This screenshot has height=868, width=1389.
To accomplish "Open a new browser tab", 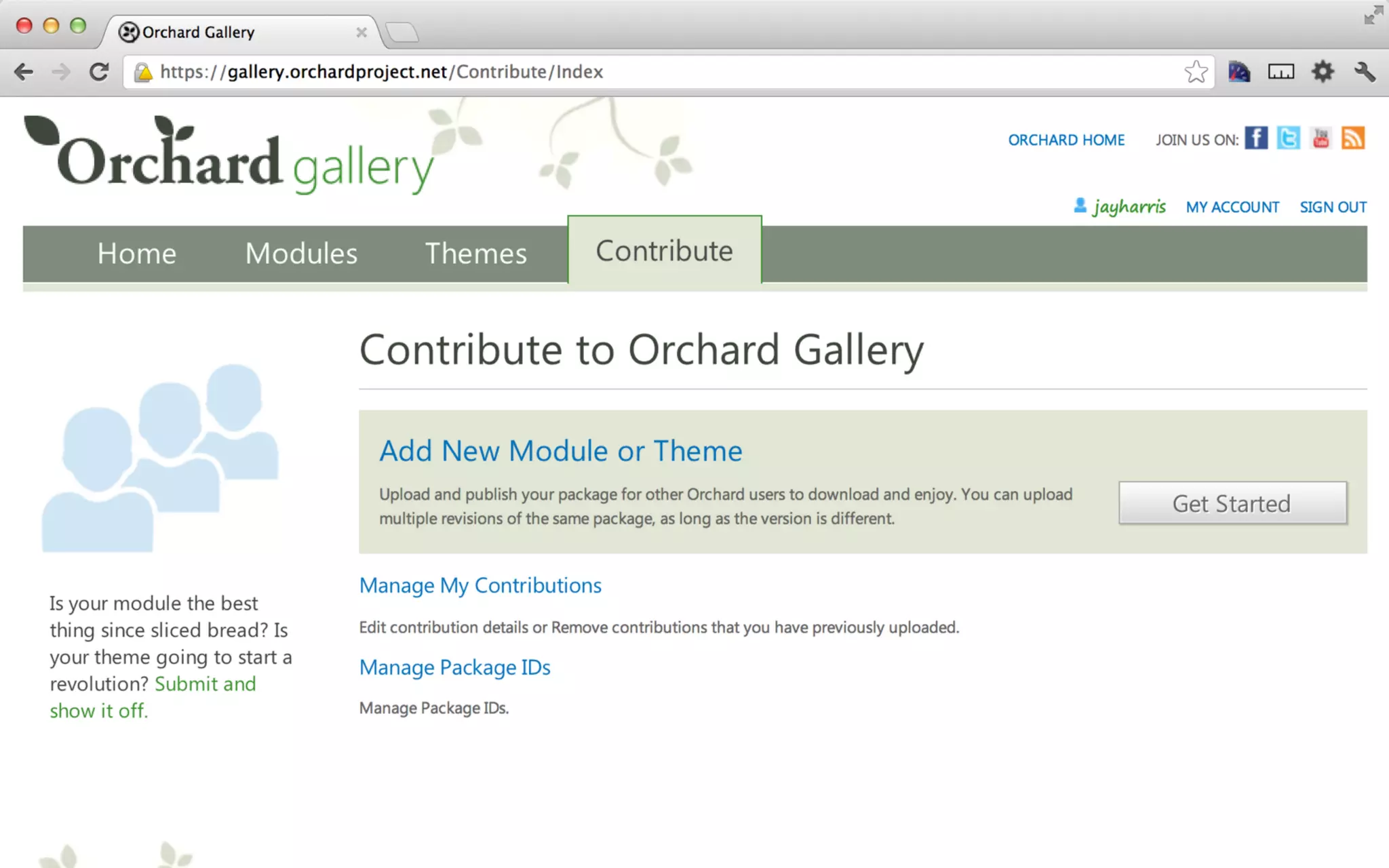I will pos(402,32).
